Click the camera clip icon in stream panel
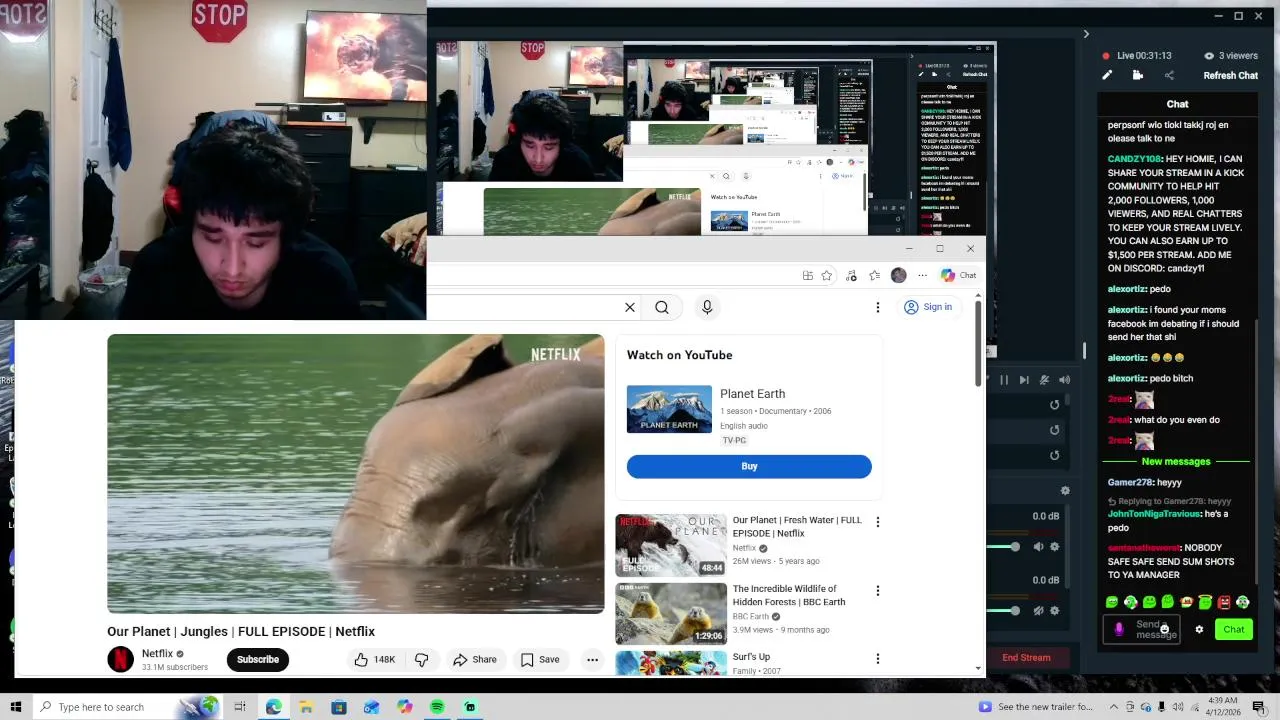This screenshot has width=1280, height=720. pyautogui.click(x=1138, y=75)
